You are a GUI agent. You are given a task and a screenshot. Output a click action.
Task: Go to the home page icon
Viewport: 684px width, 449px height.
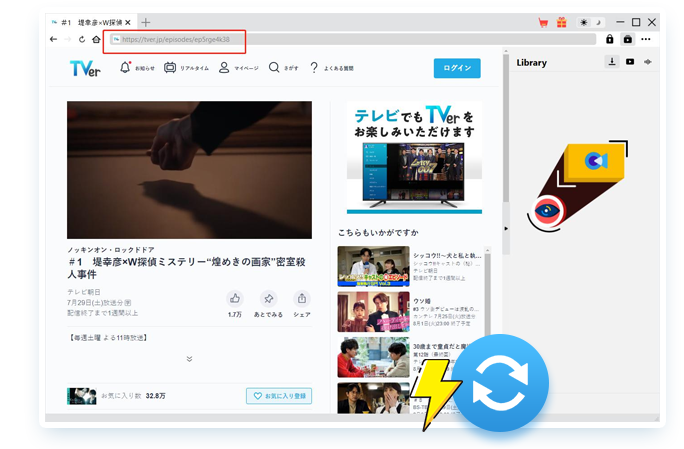(96, 39)
